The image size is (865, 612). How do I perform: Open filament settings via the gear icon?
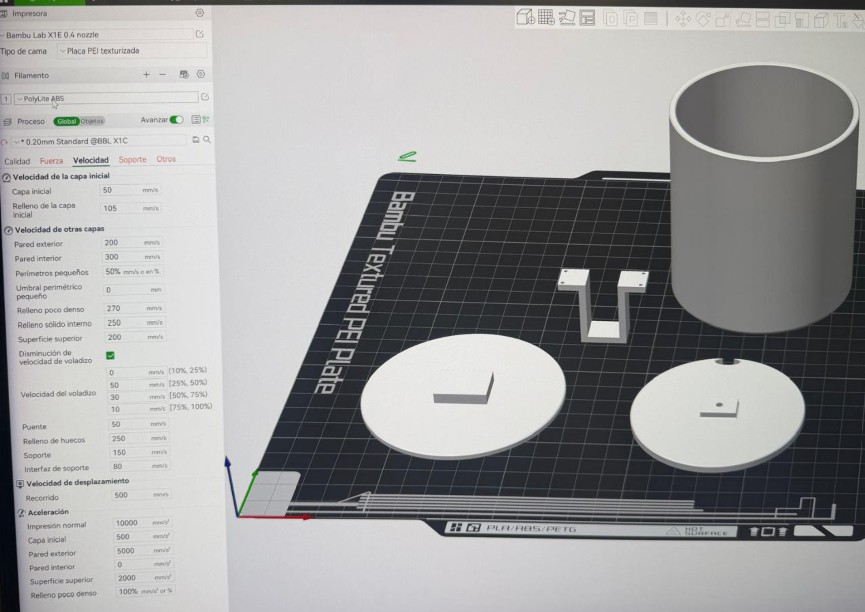200,75
